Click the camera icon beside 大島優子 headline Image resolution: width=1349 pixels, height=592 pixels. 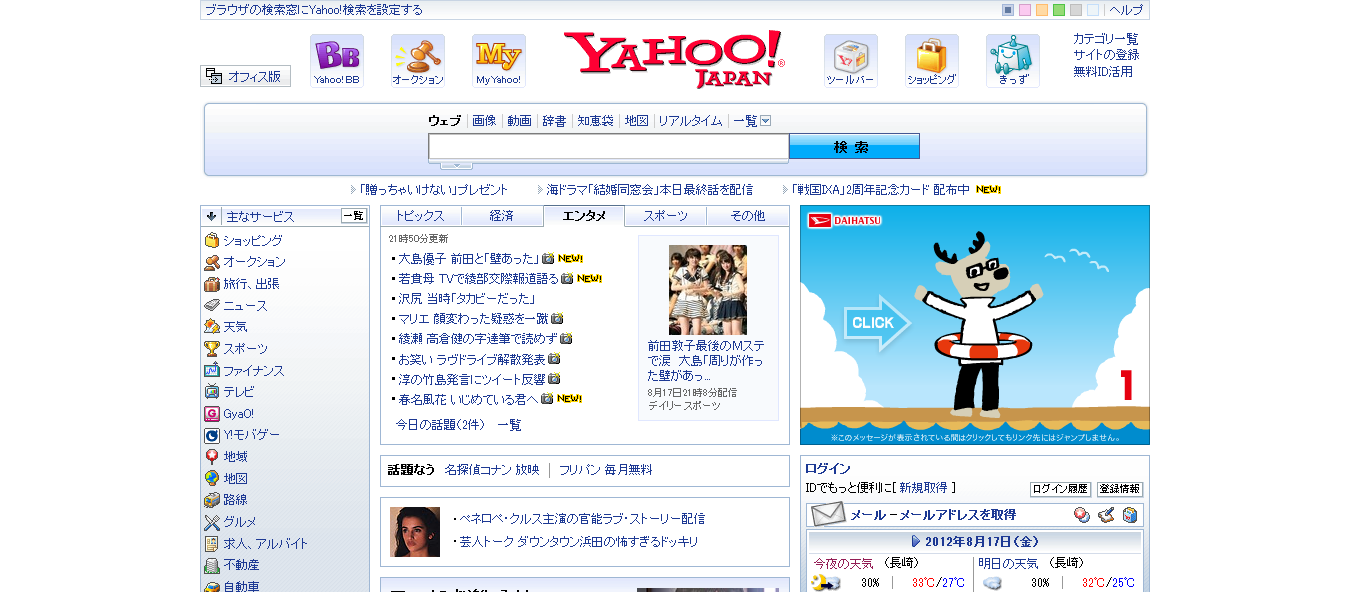click(x=548, y=259)
